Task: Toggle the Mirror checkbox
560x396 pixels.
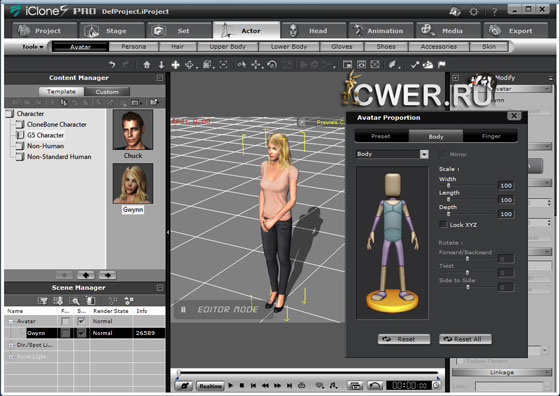Action: click(x=443, y=154)
